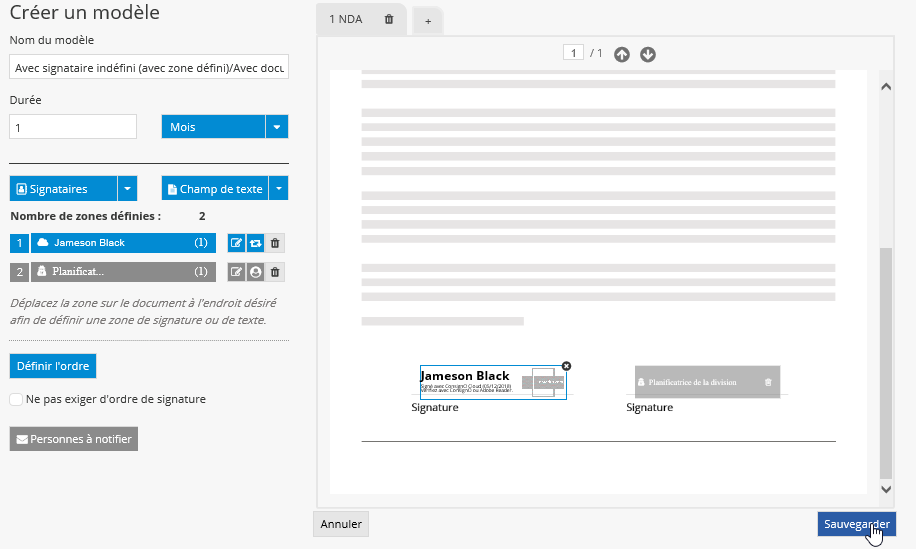Go to previous page with up arrow
The width and height of the screenshot is (916, 549).
tap(622, 54)
